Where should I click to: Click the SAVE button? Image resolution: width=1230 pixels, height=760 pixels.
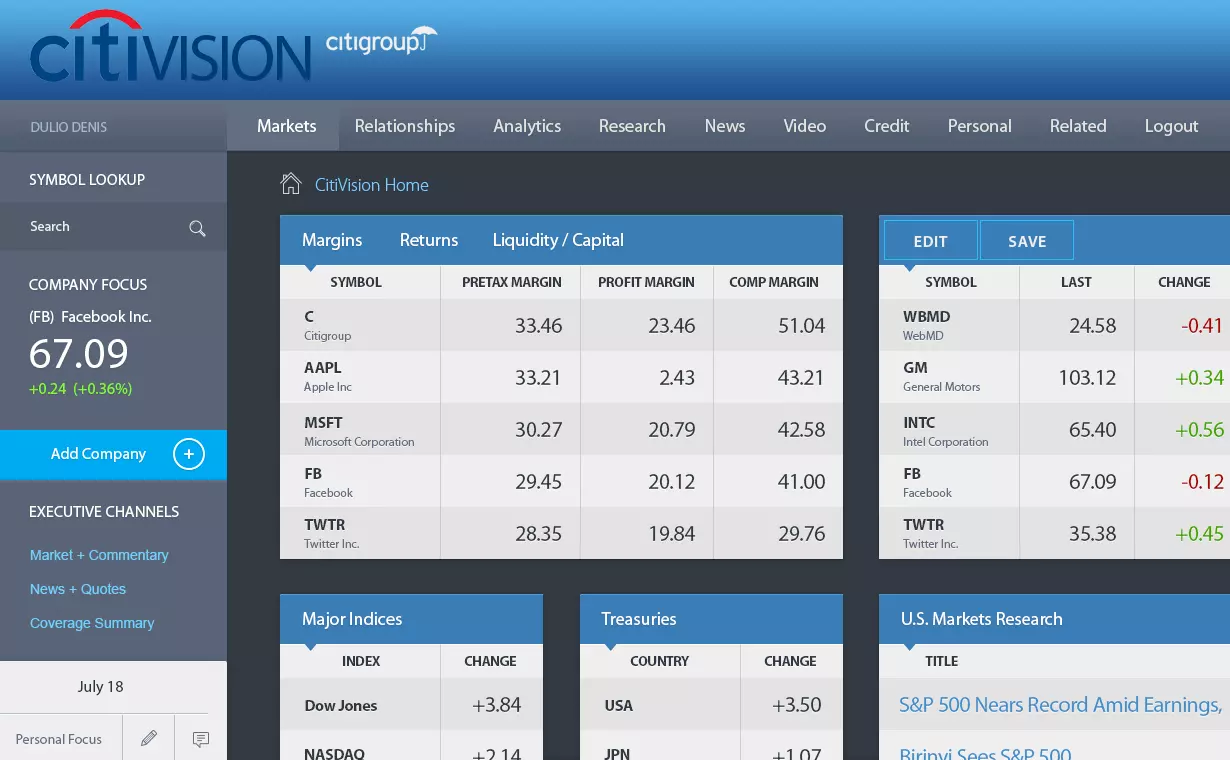[1027, 241]
